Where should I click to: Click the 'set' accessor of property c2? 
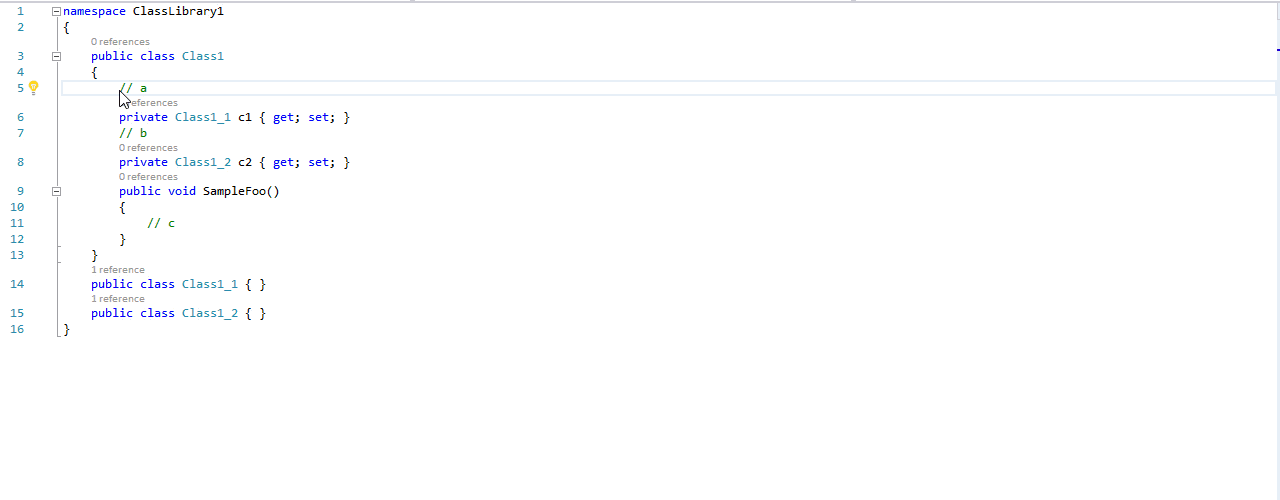[x=318, y=162]
